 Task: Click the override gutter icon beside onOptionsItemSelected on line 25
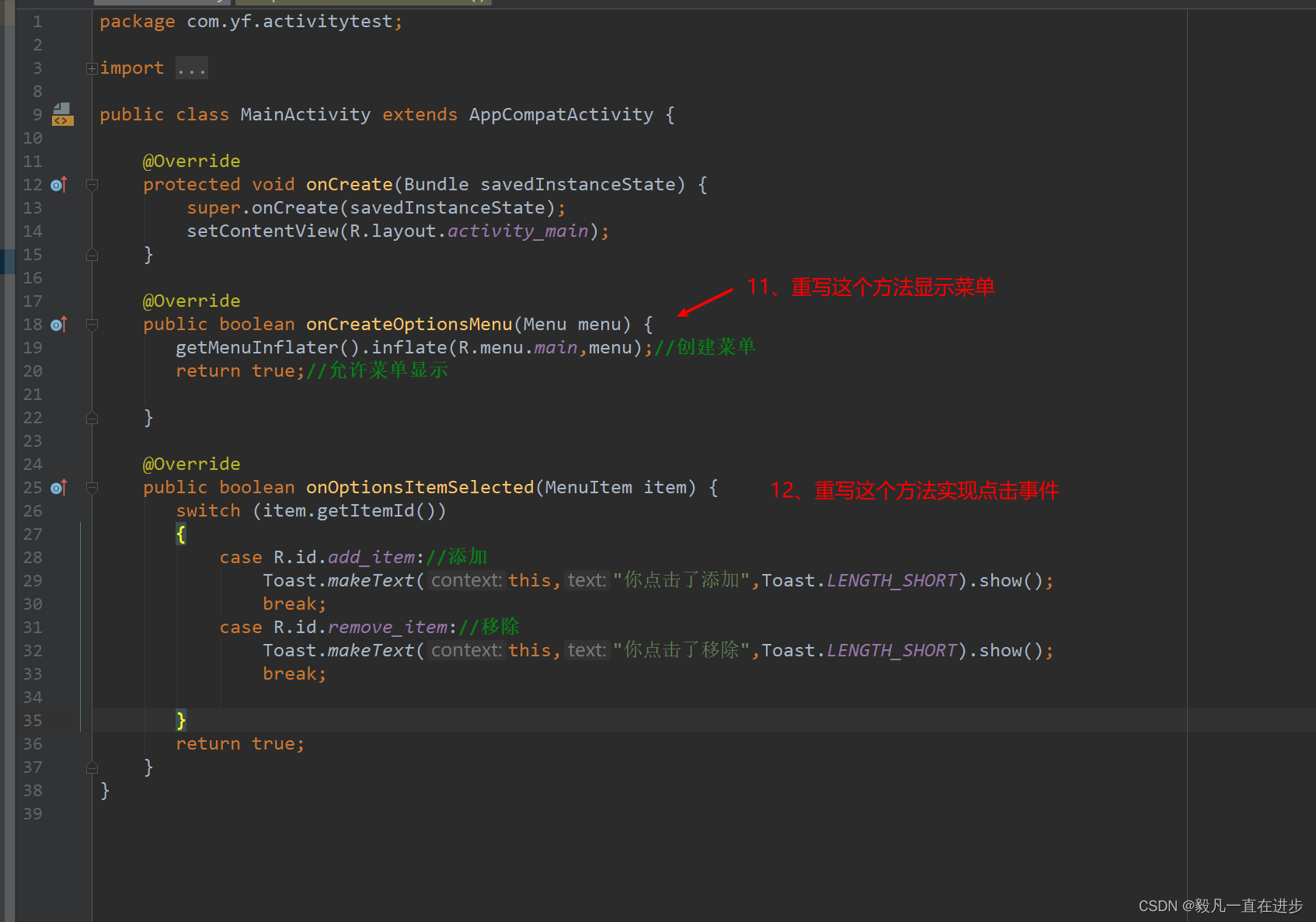[x=59, y=488]
